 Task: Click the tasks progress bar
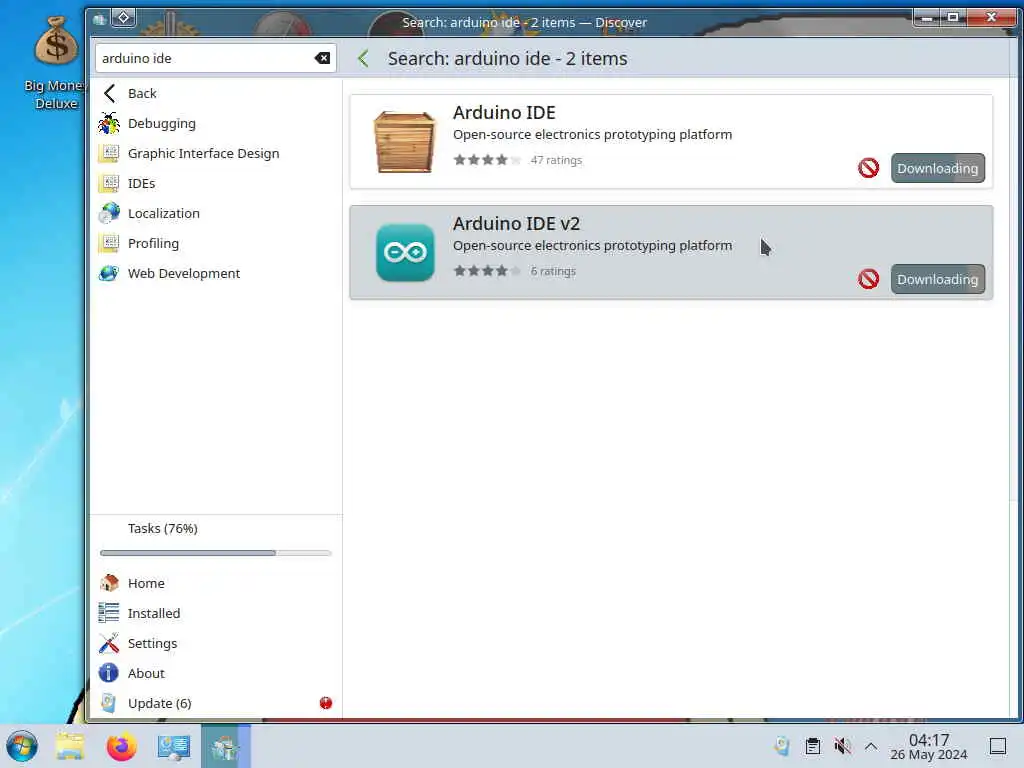point(216,553)
